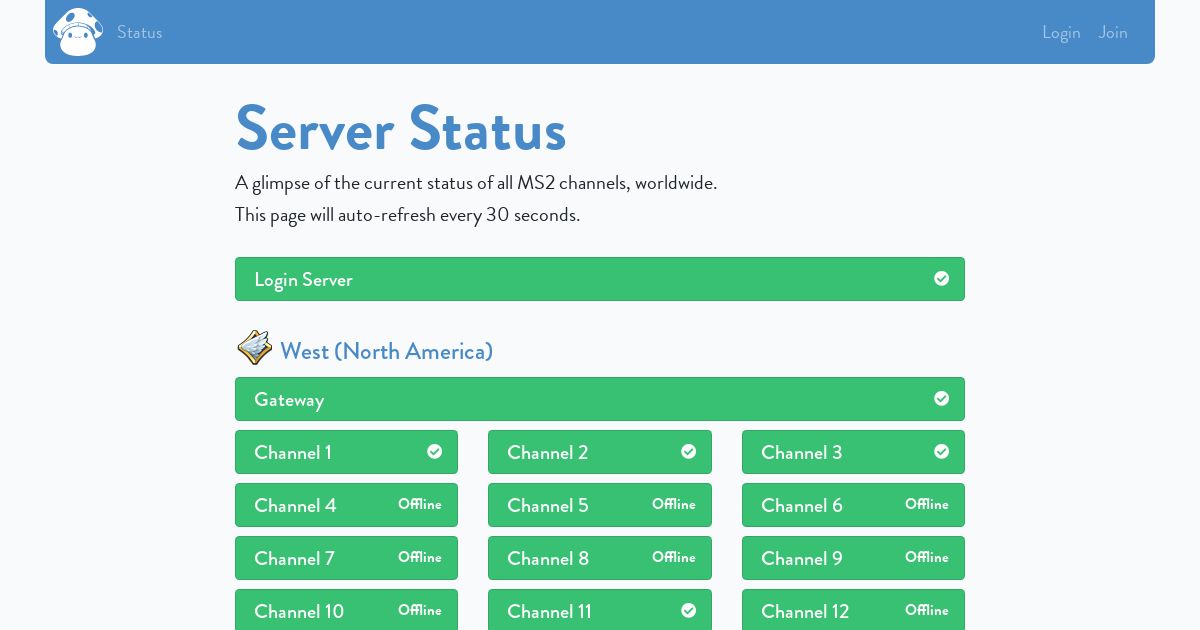1200x630 pixels.
Task: Select the Gateway status bar
Action: tap(600, 399)
